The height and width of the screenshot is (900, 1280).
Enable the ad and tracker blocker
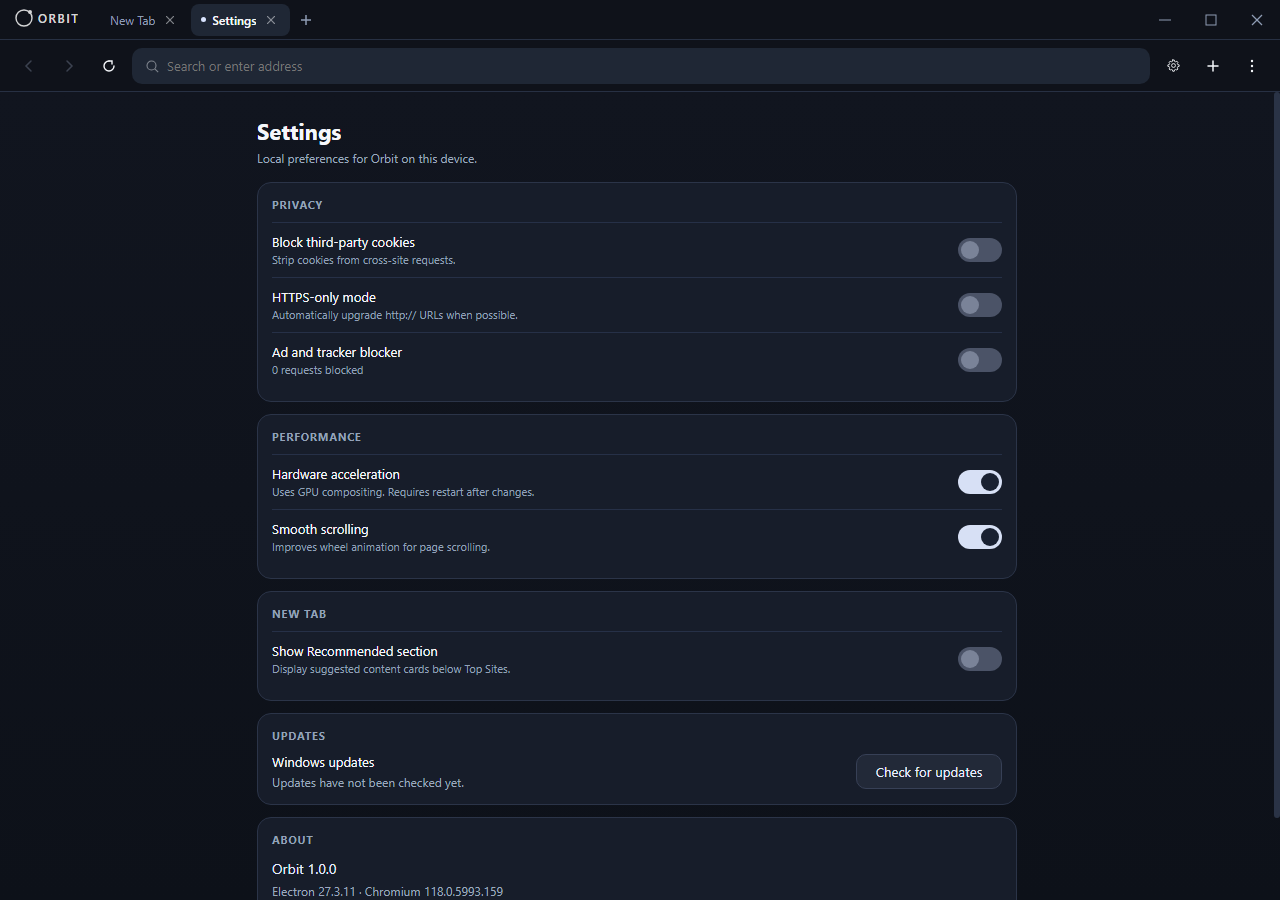coord(979,360)
